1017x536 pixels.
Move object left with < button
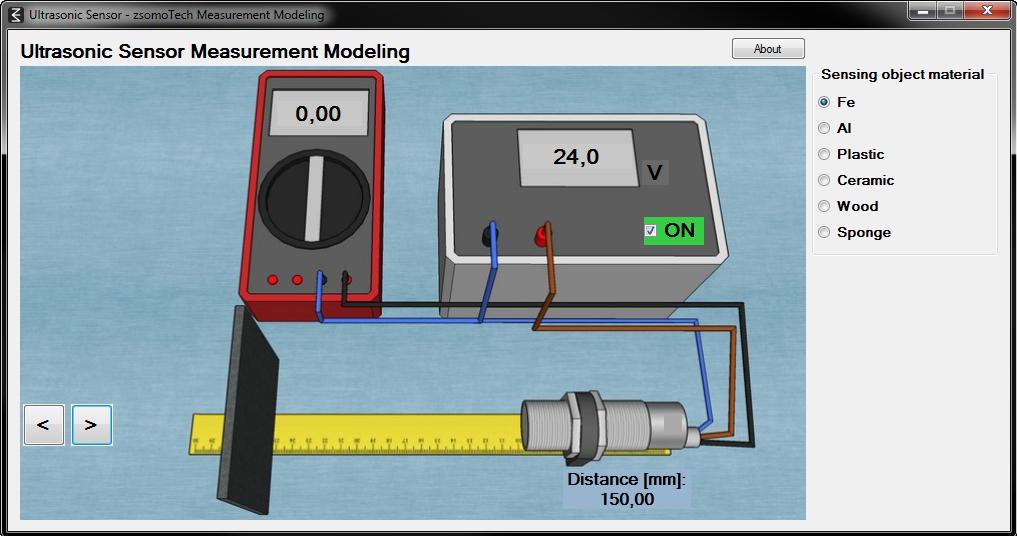point(43,425)
